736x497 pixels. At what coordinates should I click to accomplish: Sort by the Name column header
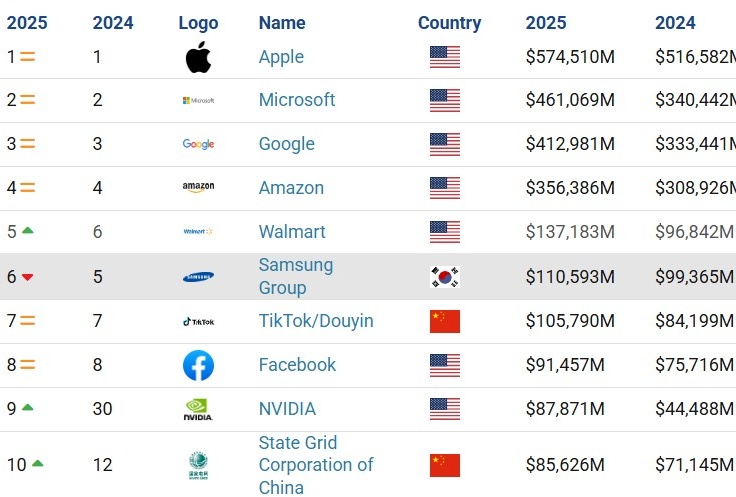pos(282,23)
